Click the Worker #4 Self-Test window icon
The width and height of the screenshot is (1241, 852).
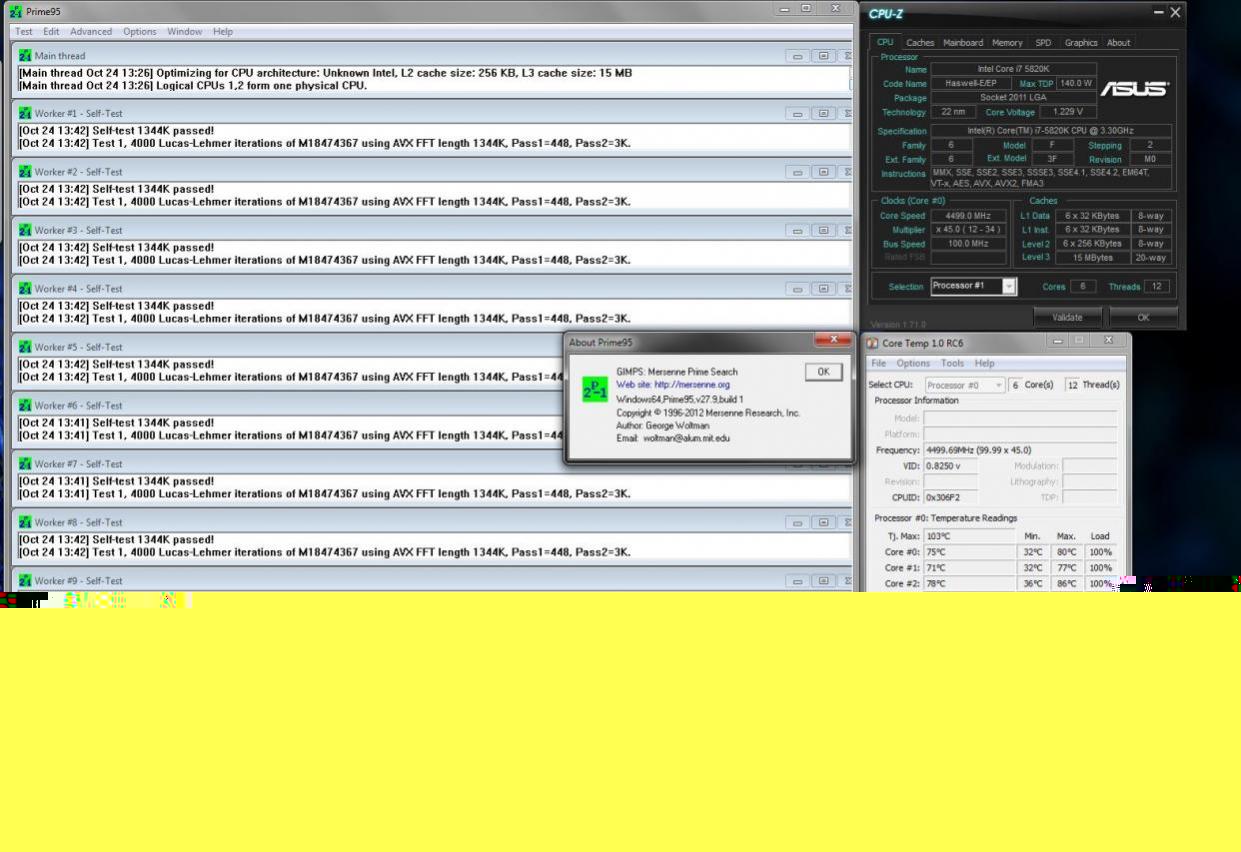[x=25, y=288]
